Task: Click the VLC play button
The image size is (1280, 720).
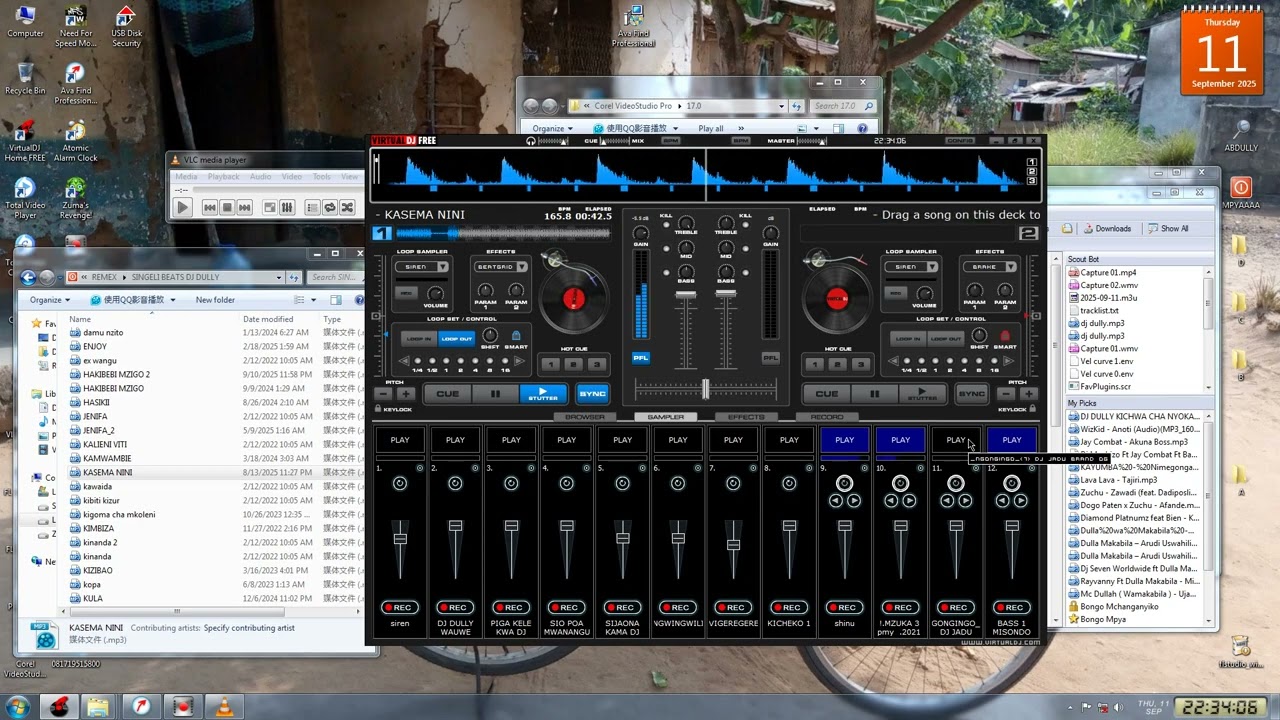Action: coord(182,207)
